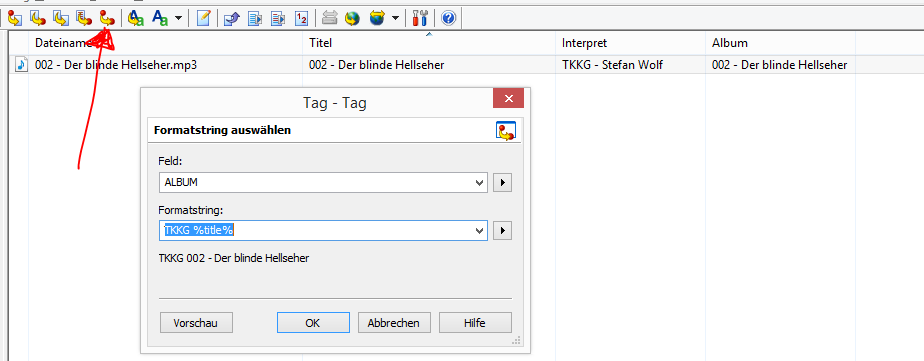The height and width of the screenshot is (361, 924).
Task: Open the Feld ALBUM combo box
Action: click(x=323, y=183)
